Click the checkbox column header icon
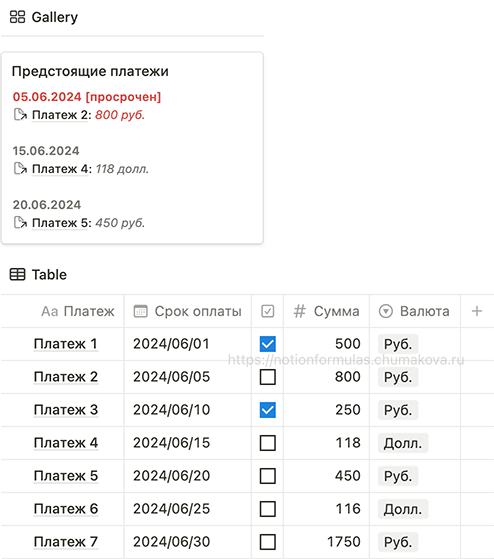 tap(268, 311)
